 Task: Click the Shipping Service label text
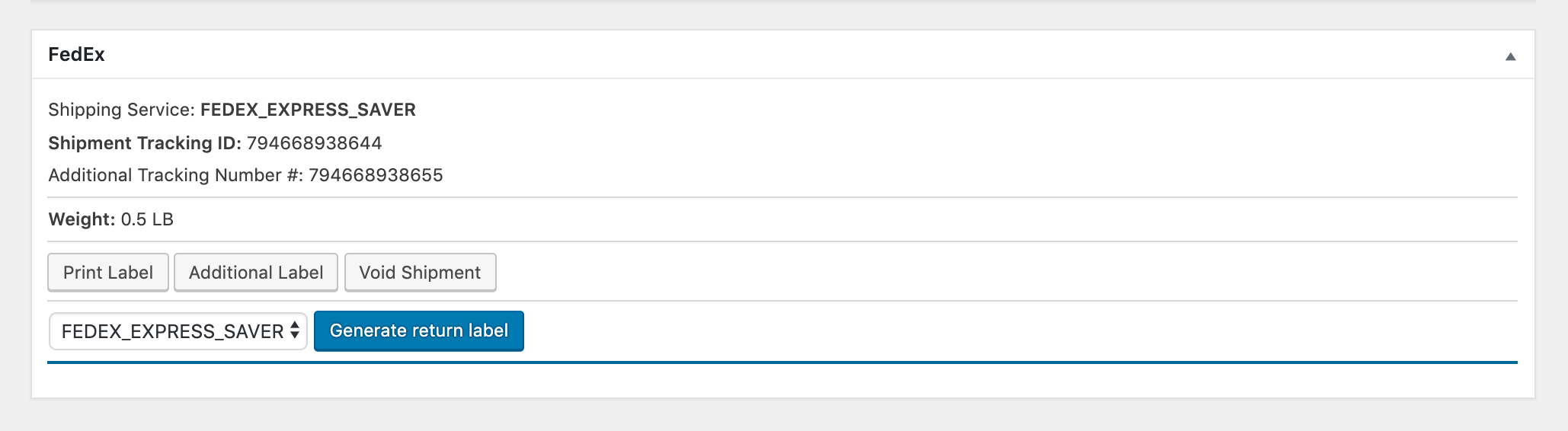(x=122, y=110)
